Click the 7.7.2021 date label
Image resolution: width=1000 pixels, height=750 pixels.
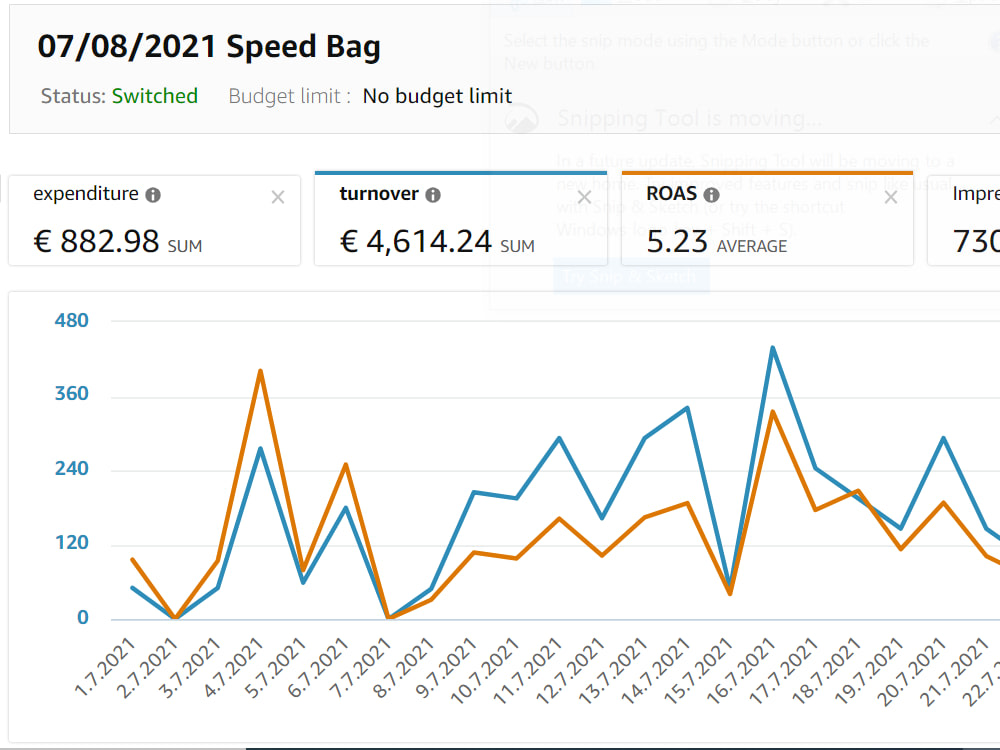click(362, 666)
